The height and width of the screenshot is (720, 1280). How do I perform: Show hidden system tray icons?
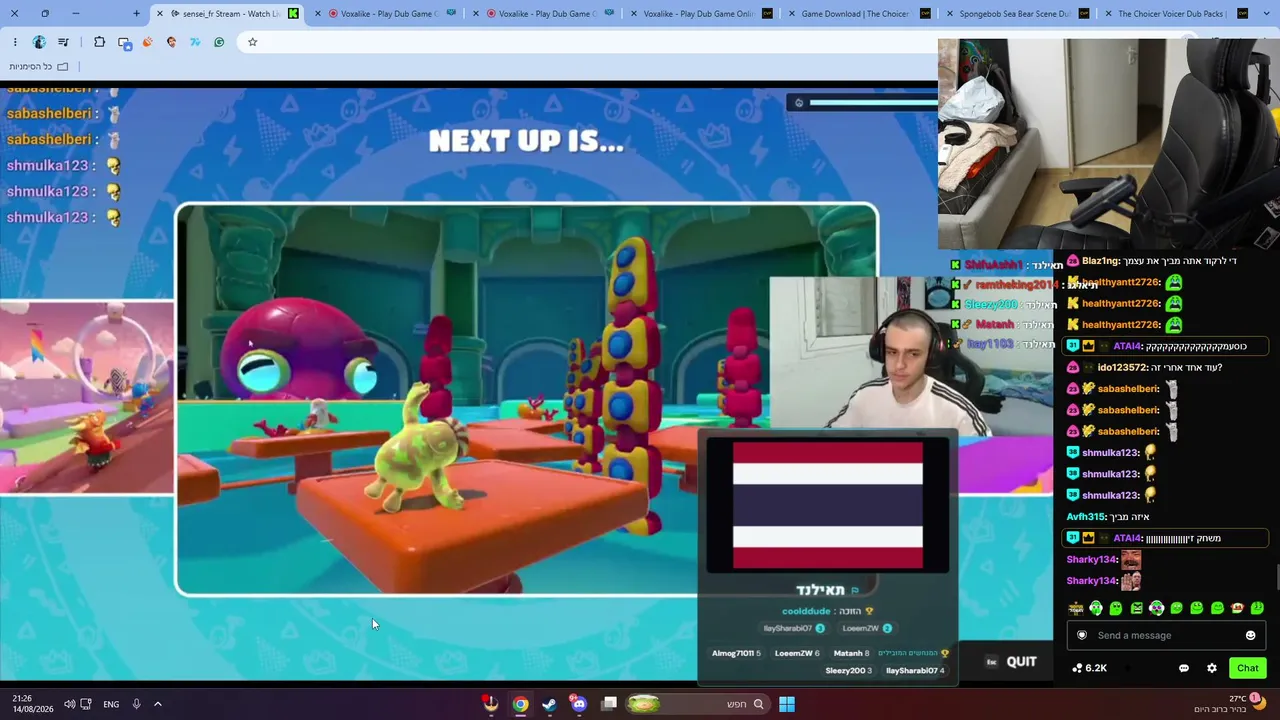click(x=157, y=704)
